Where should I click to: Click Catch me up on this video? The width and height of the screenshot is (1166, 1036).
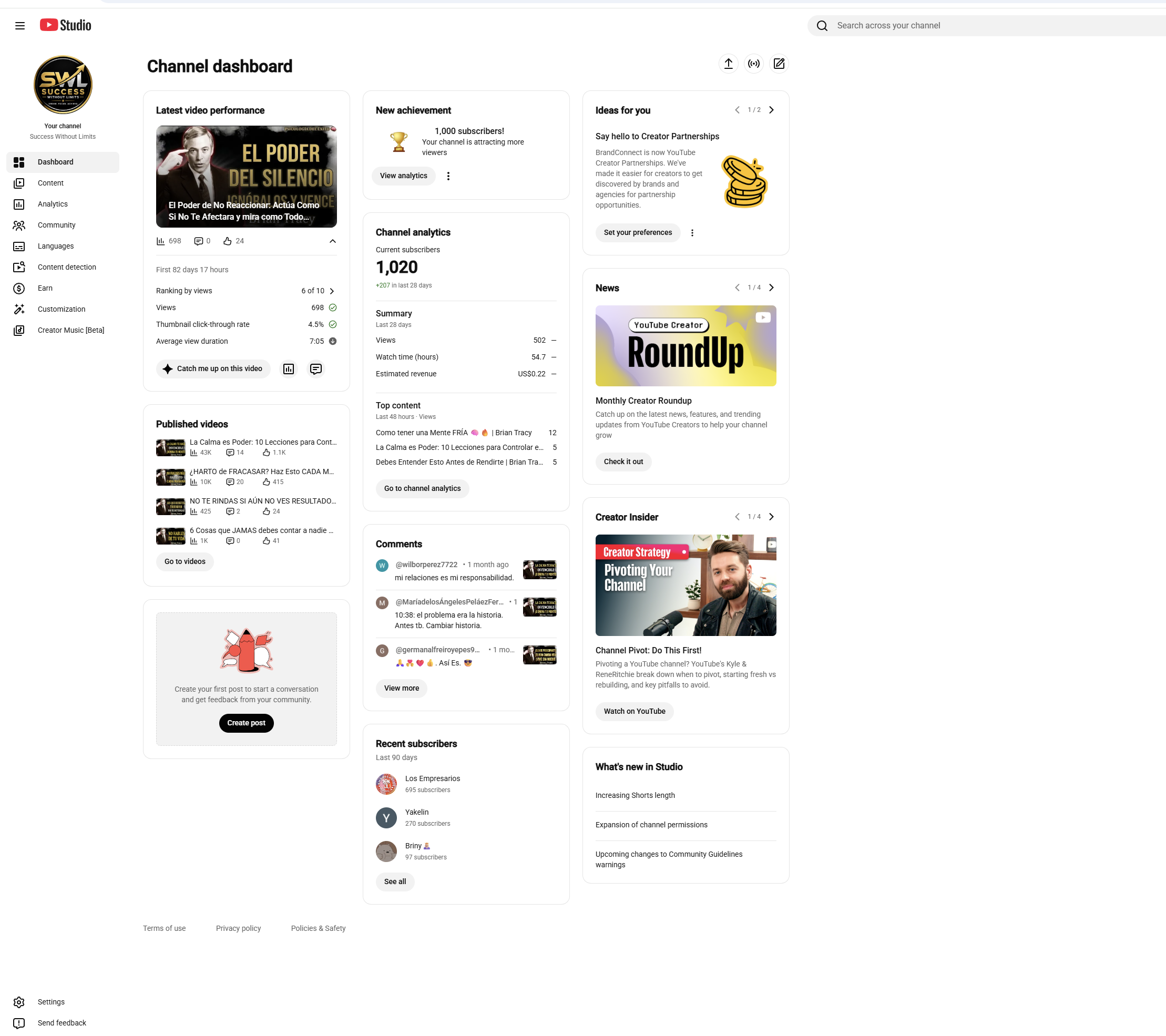point(213,369)
